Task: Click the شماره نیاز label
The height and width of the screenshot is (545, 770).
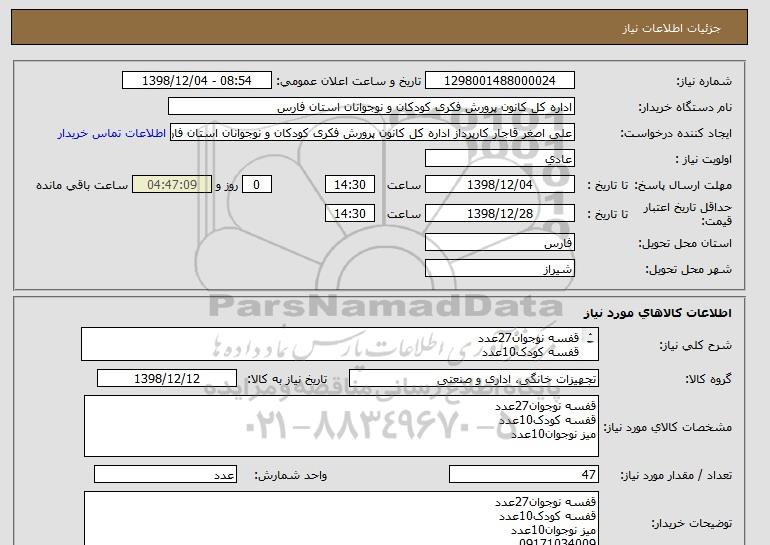Action: point(704,82)
